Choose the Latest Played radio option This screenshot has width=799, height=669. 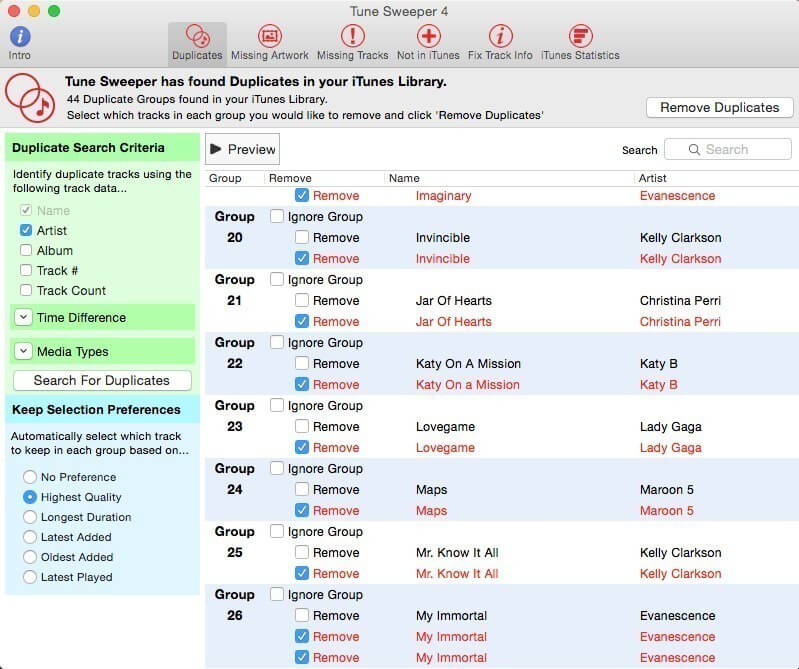click(30, 577)
